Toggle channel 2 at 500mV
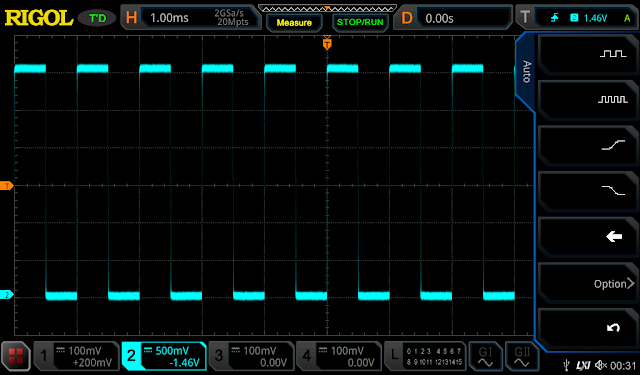 (x=164, y=356)
